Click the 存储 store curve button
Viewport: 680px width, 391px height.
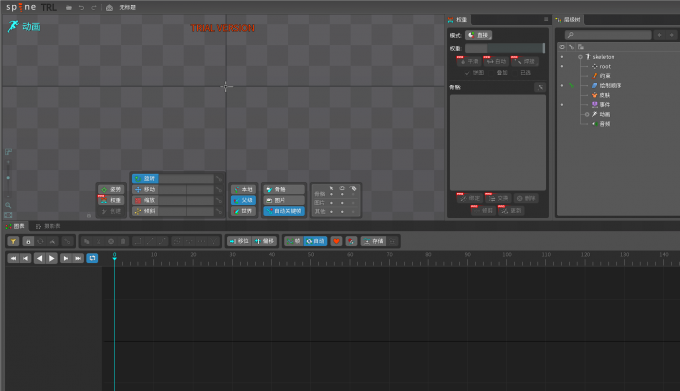373,241
